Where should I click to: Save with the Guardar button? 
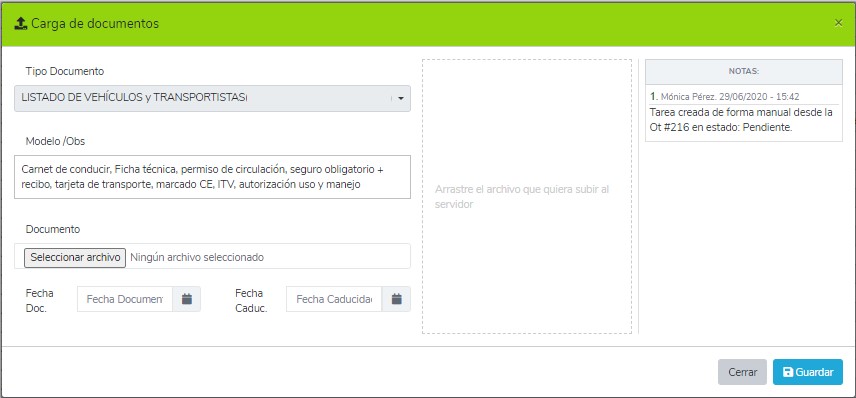point(808,372)
